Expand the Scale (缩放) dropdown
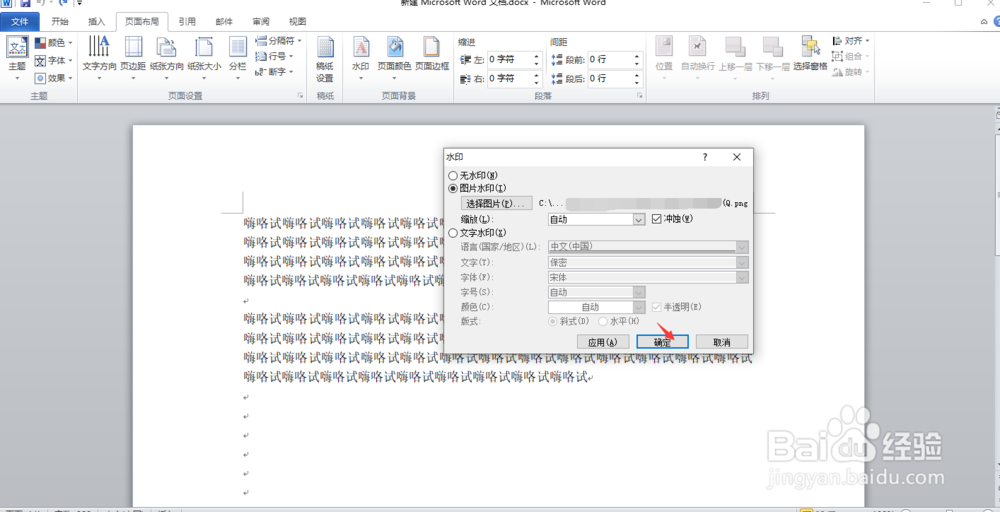The image size is (1000, 512). (x=640, y=219)
